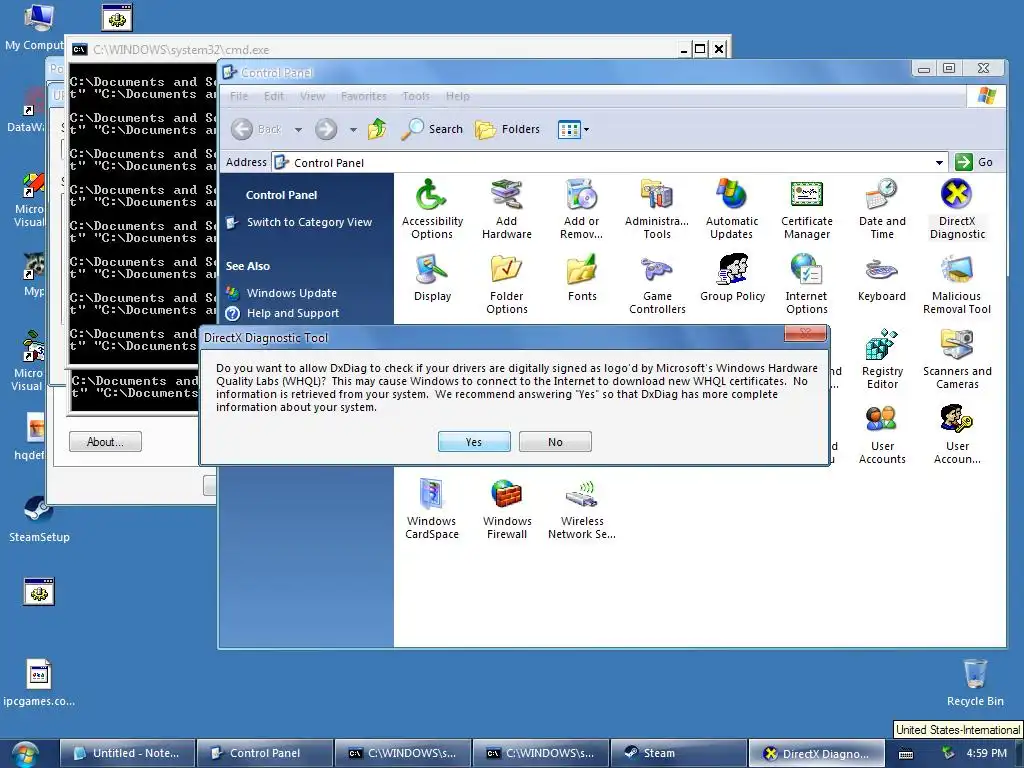Screen dimensions: 1024x768
Task: Open the Edit menu
Action: [x=274, y=96]
